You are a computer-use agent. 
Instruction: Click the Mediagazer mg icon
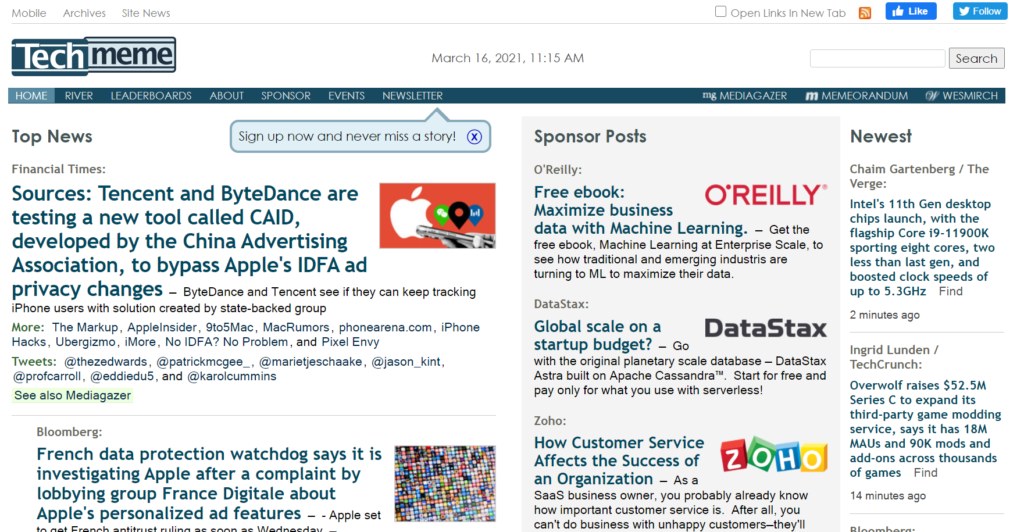pos(709,95)
